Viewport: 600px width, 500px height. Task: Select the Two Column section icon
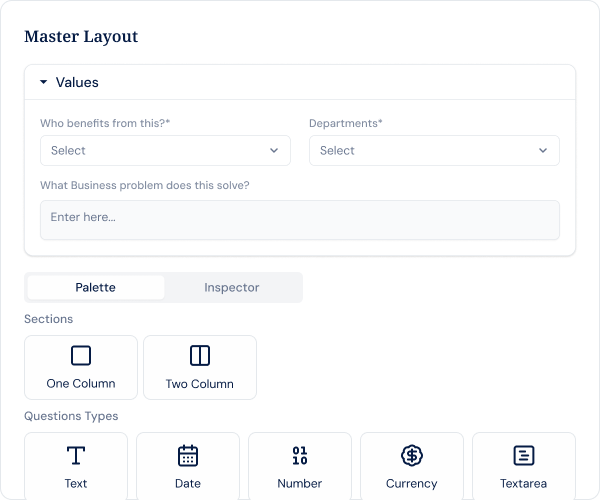200,355
